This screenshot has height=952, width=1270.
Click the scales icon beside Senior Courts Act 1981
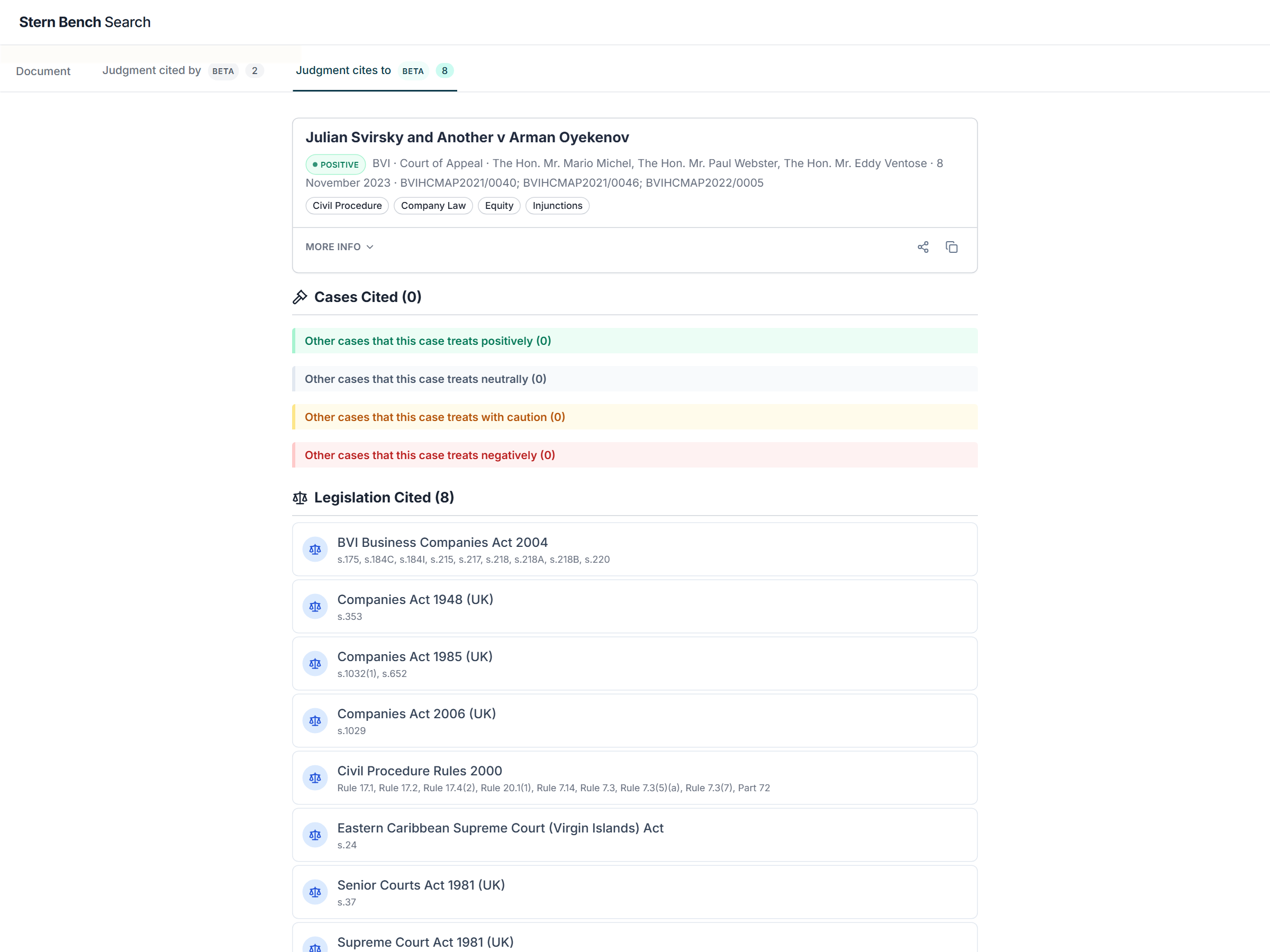315,892
